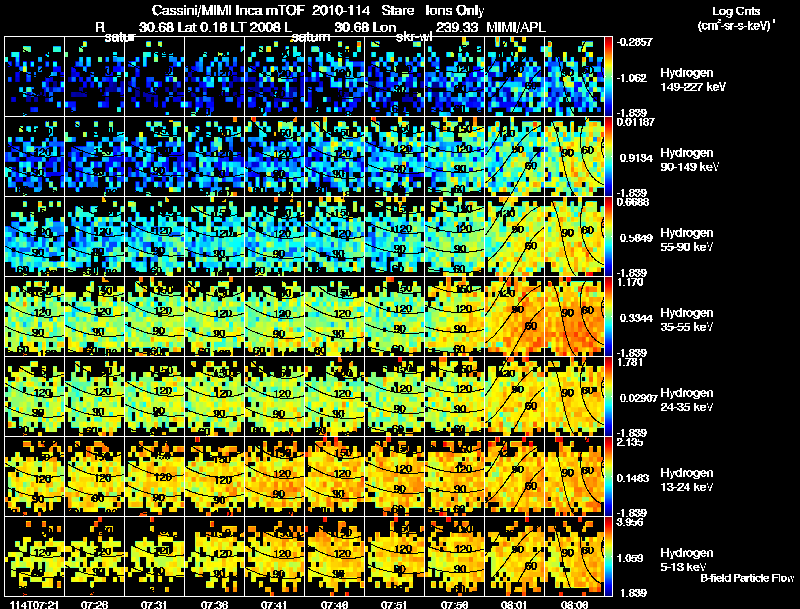The height and width of the screenshot is (609, 800).
Task: Click the Hydrogen 55-90 keV color bar
Action: click(608, 236)
